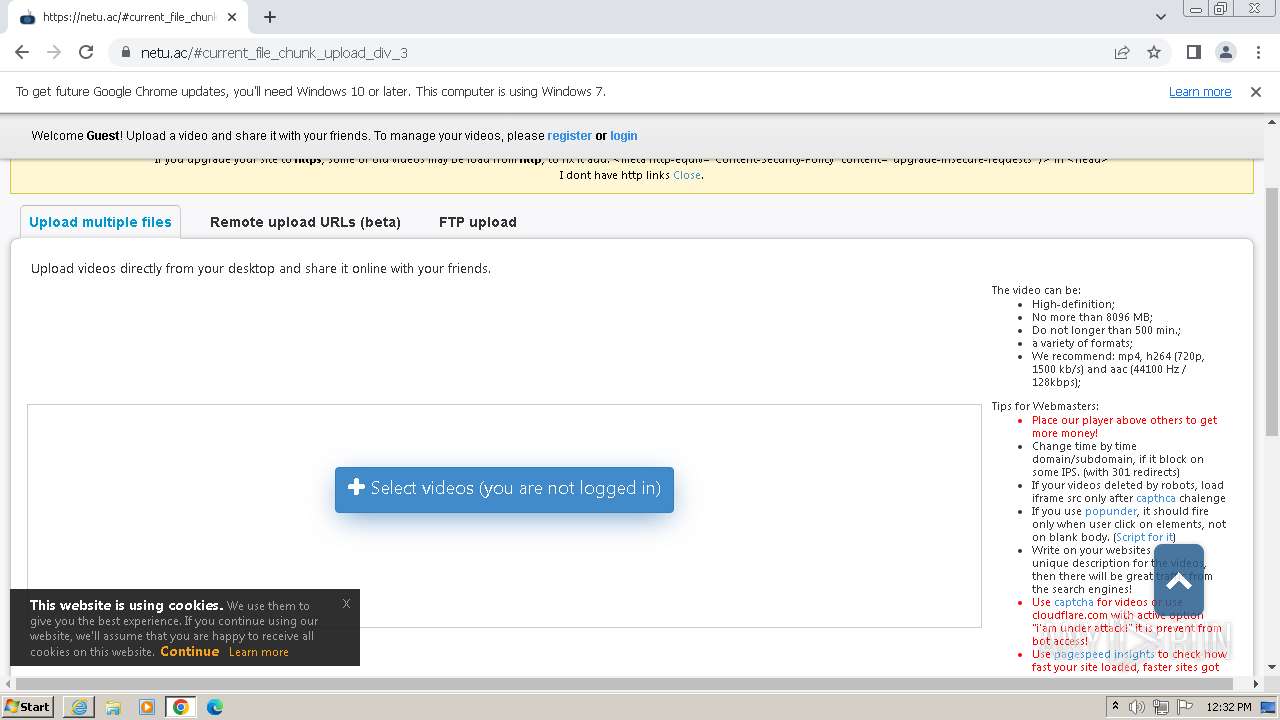Close the netu.ac browser tab
Viewport: 1280px width, 720px height.
coord(232,17)
